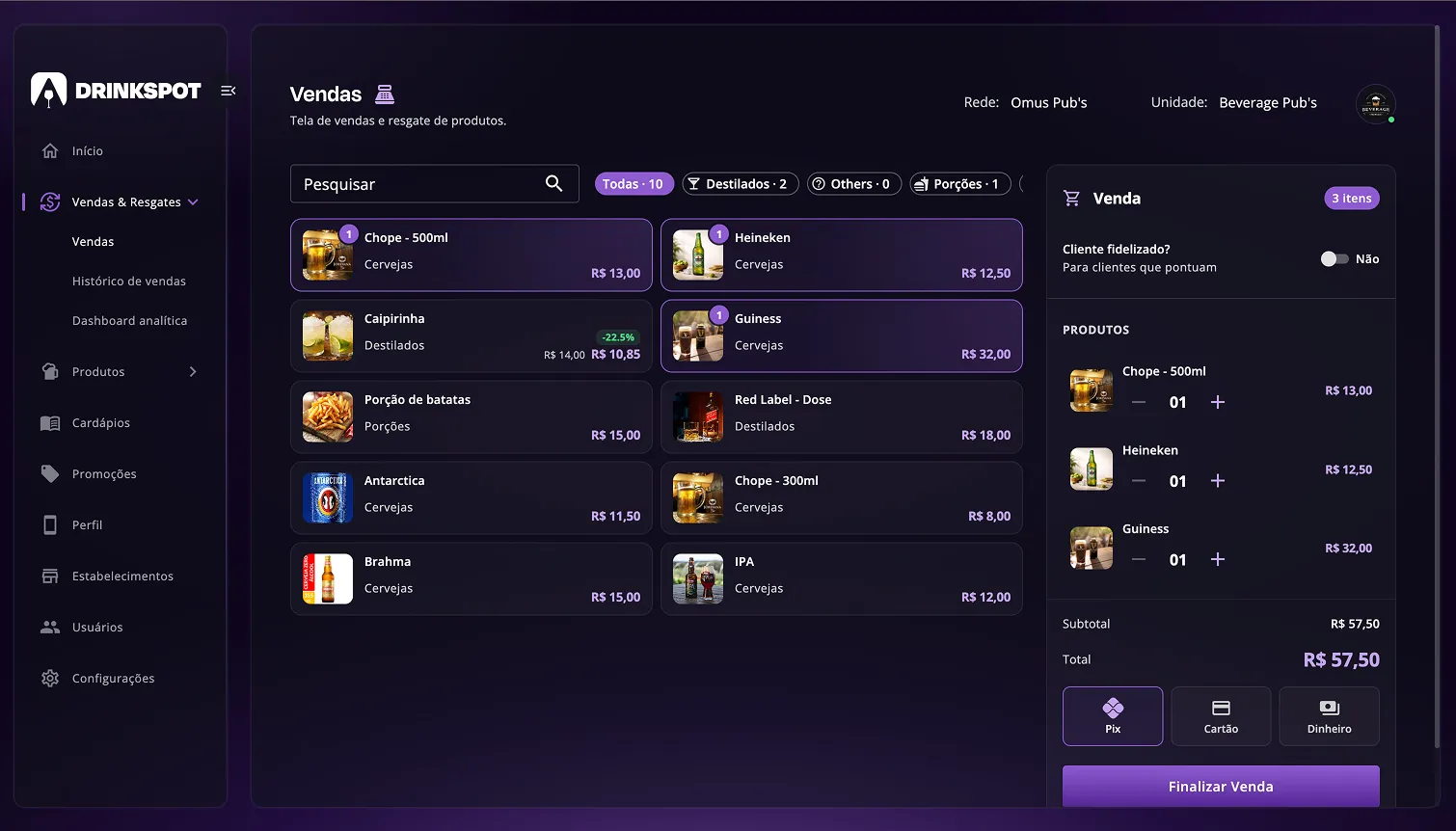The width and height of the screenshot is (1456, 831).
Task: Filter by Others · 0 category
Action: tap(854, 184)
